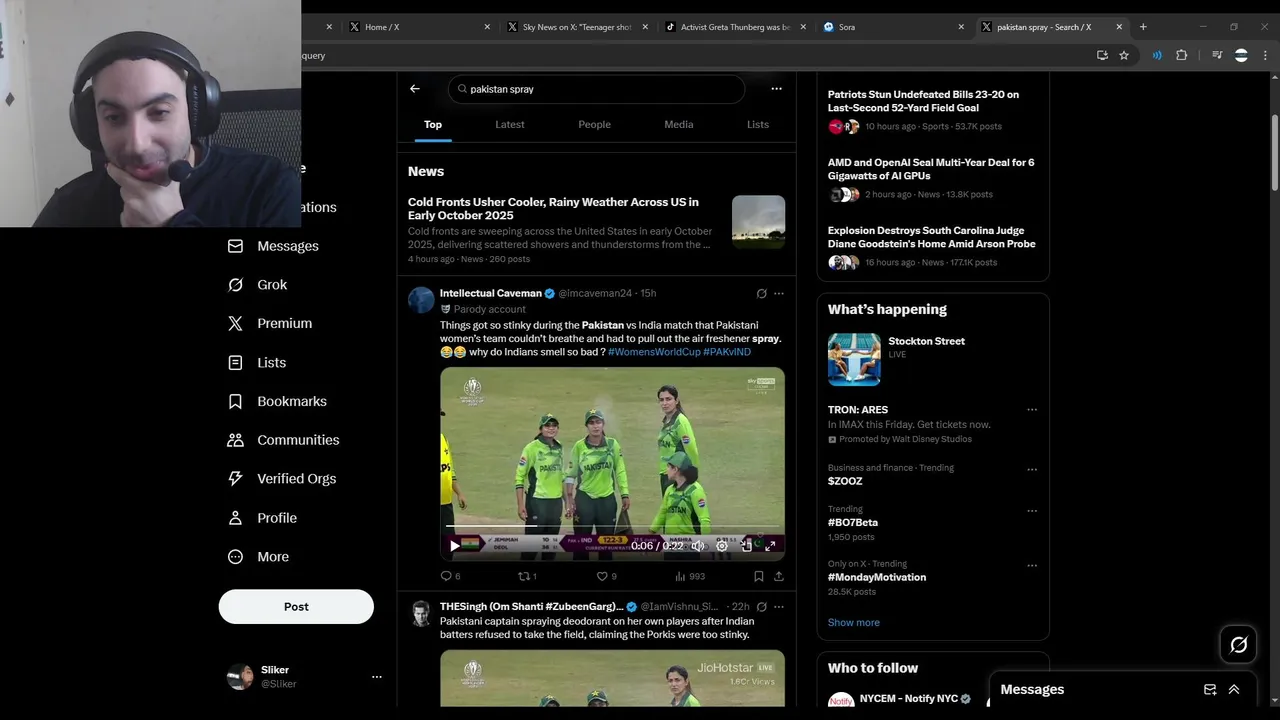
Task: Switch to the Latest search tab
Action: tap(510, 125)
